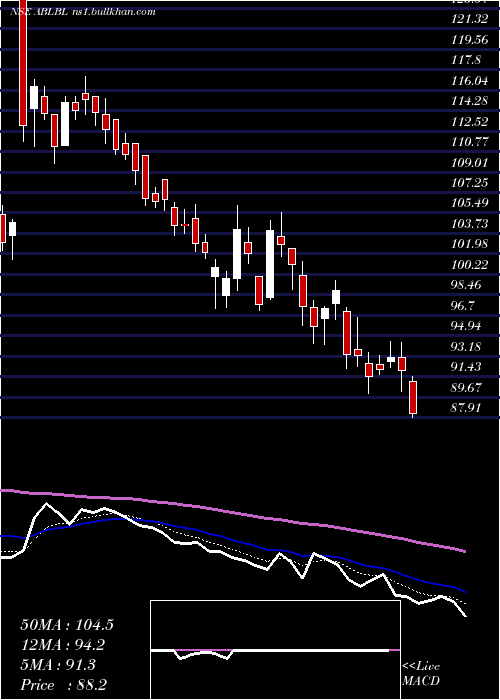The width and height of the screenshot is (500, 700).
Task: Click the 93.18 price axis label
Action: (466, 347)
